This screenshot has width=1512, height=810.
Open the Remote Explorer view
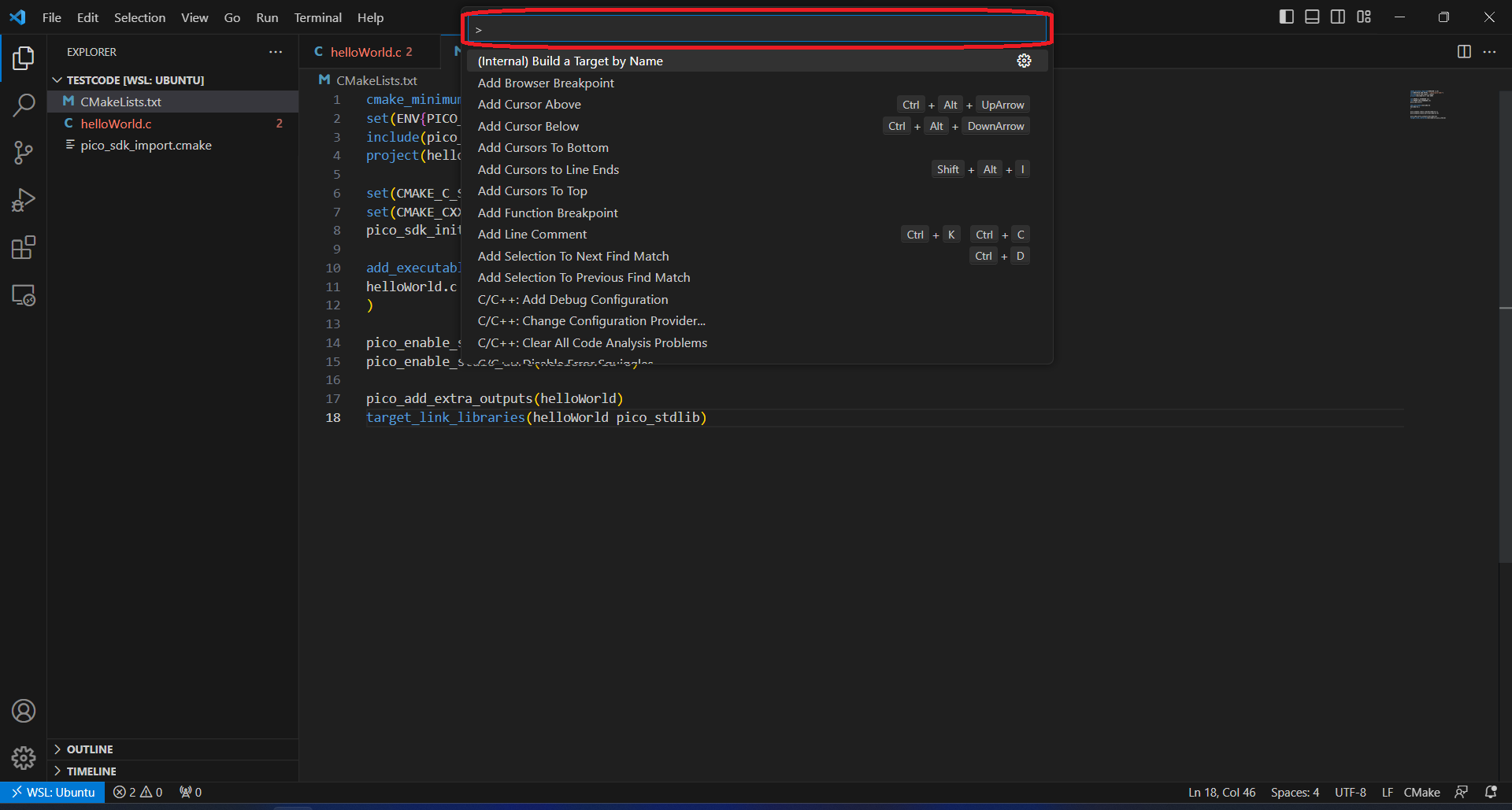pyautogui.click(x=24, y=295)
